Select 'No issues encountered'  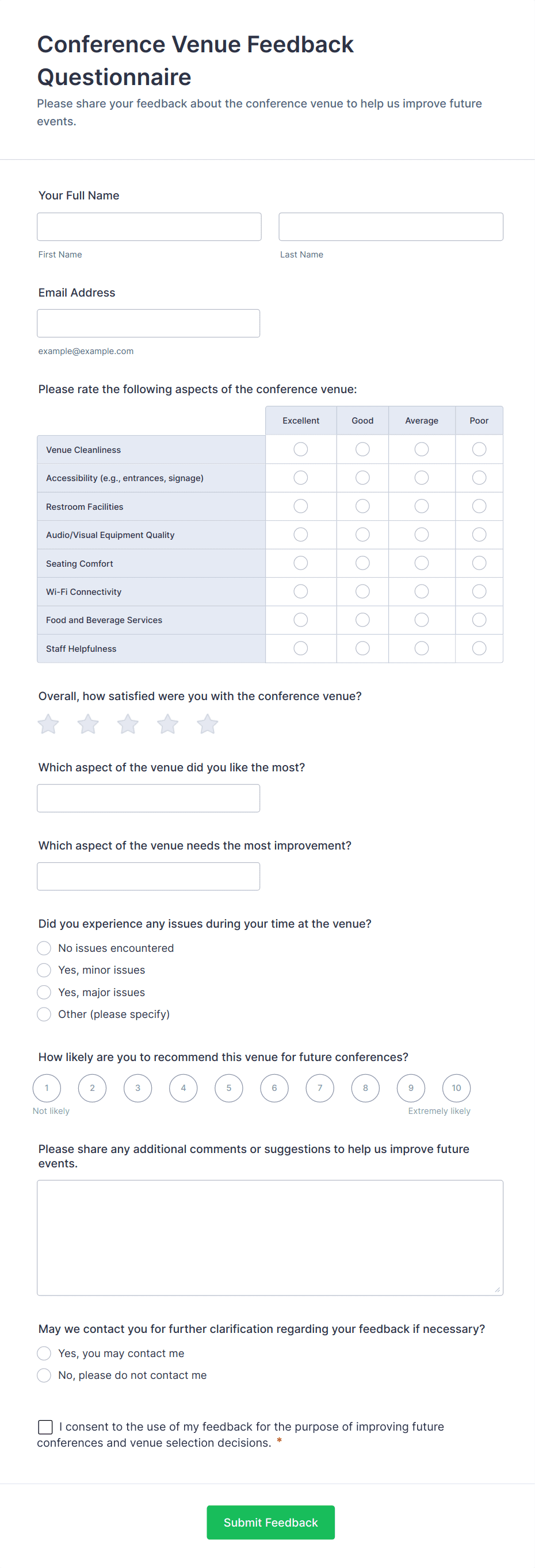tap(43, 948)
